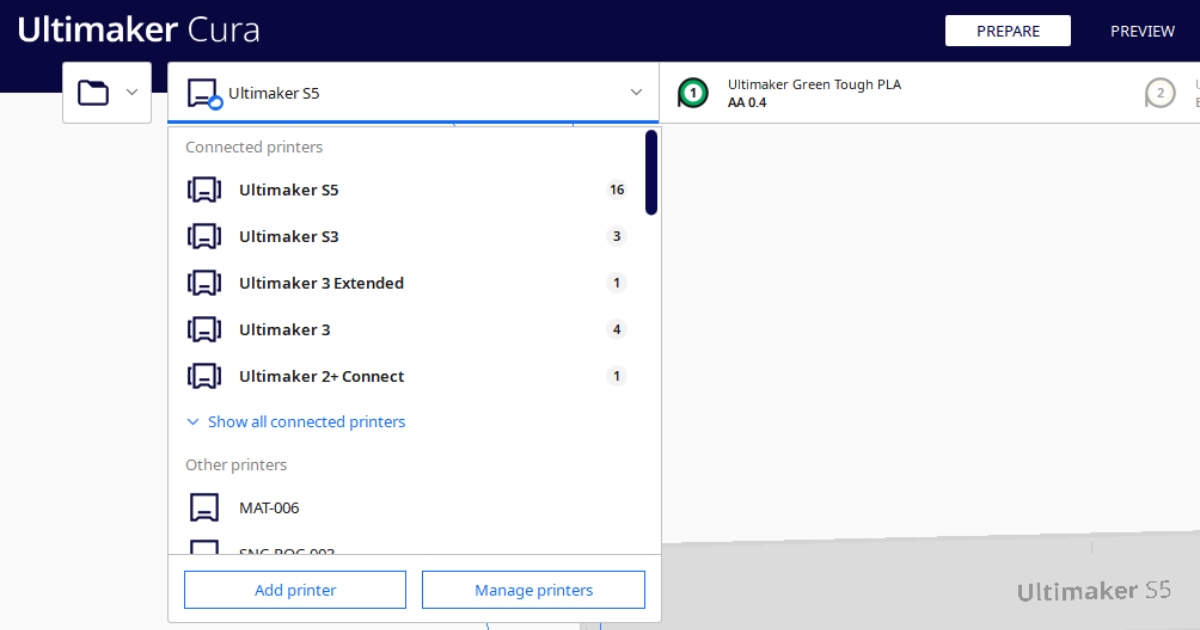Click the count badge 16 for Ultimaker S5

(617, 190)
